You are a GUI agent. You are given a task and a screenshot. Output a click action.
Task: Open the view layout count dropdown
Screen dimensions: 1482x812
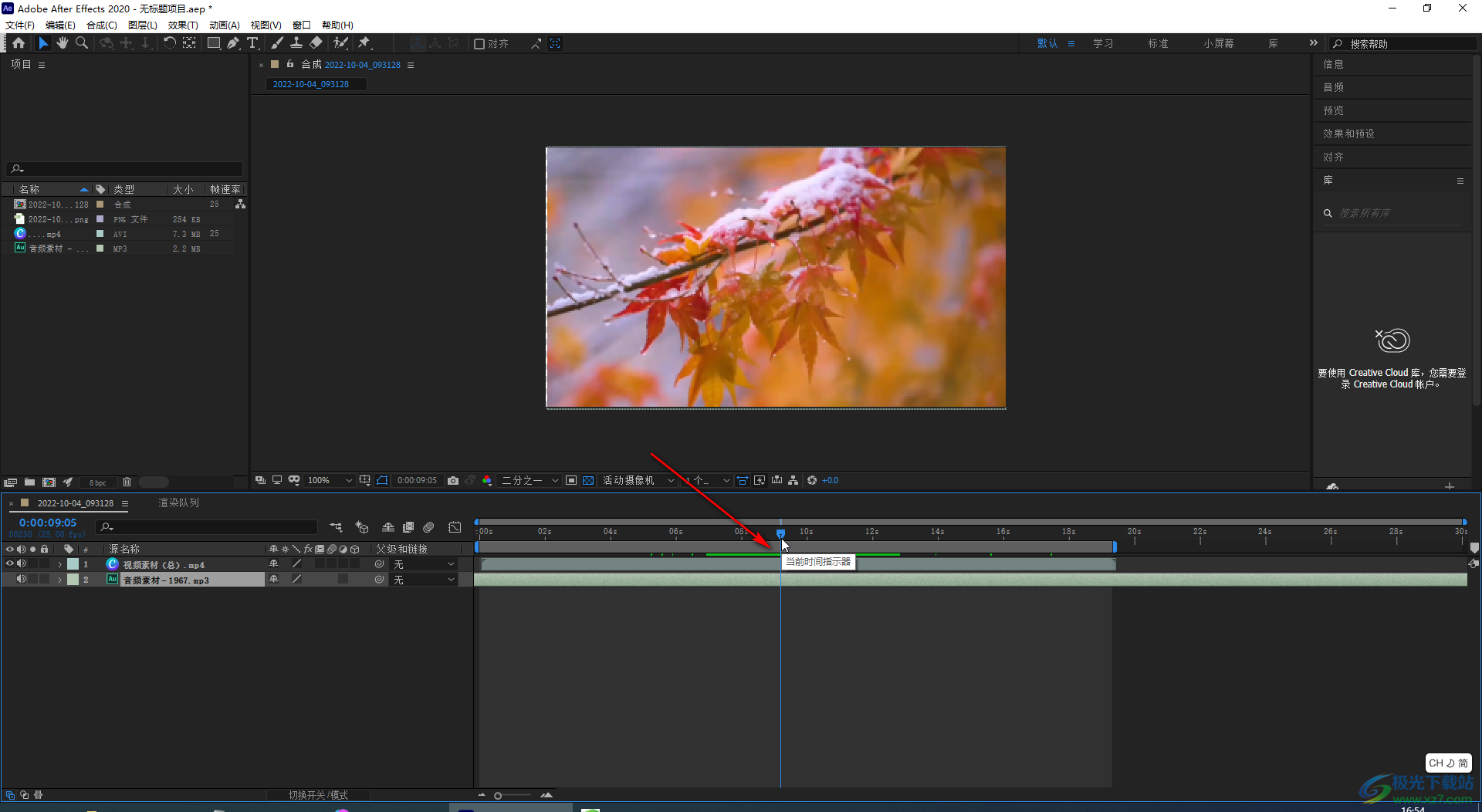tap(708, 480)
